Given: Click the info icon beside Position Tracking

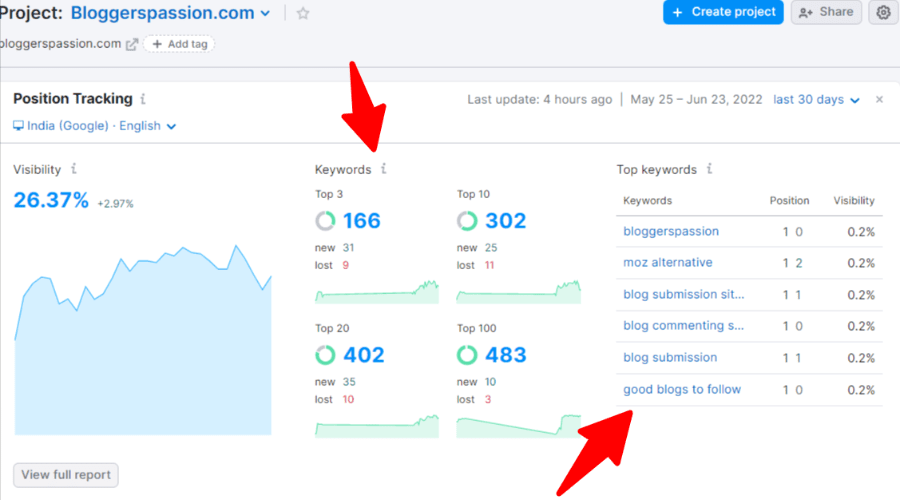Looking at the screenshot, I should tap(143, 99).
